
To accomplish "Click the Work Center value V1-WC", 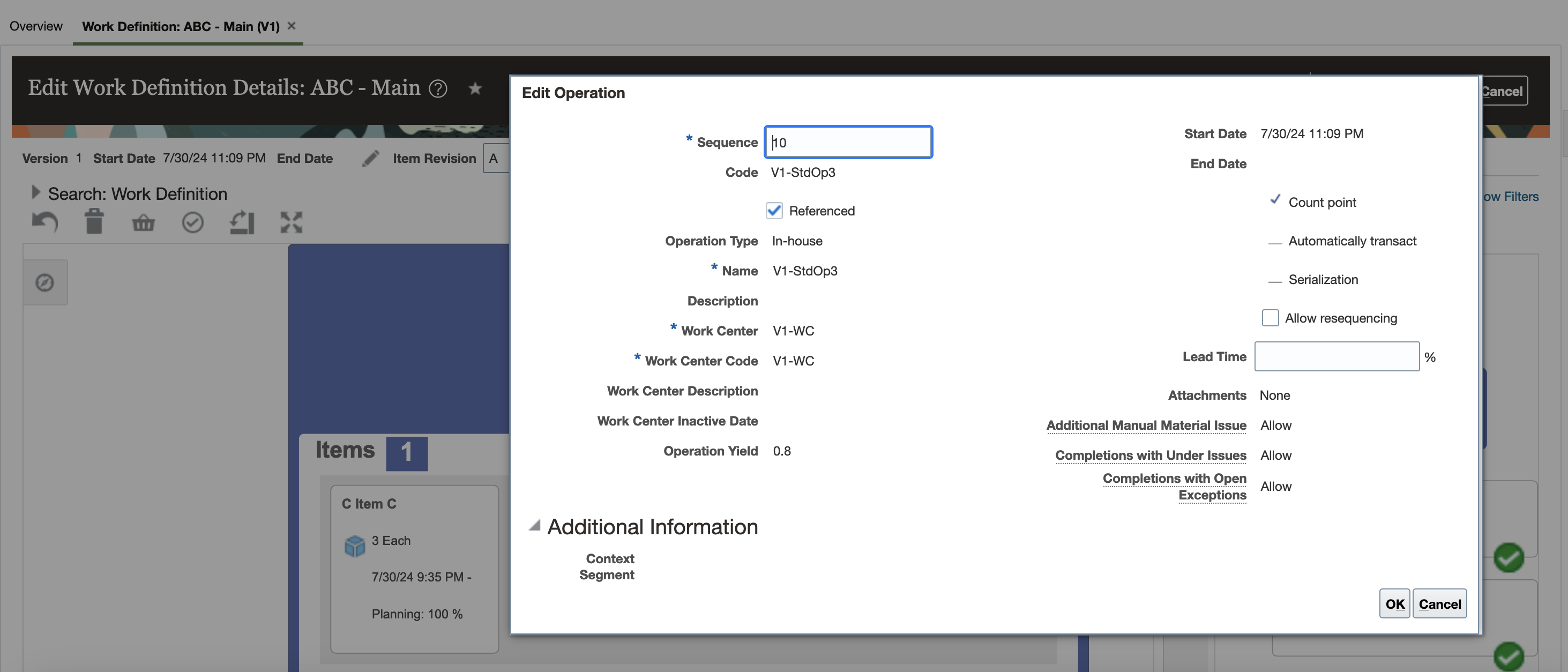I will (x=793, y=331).
